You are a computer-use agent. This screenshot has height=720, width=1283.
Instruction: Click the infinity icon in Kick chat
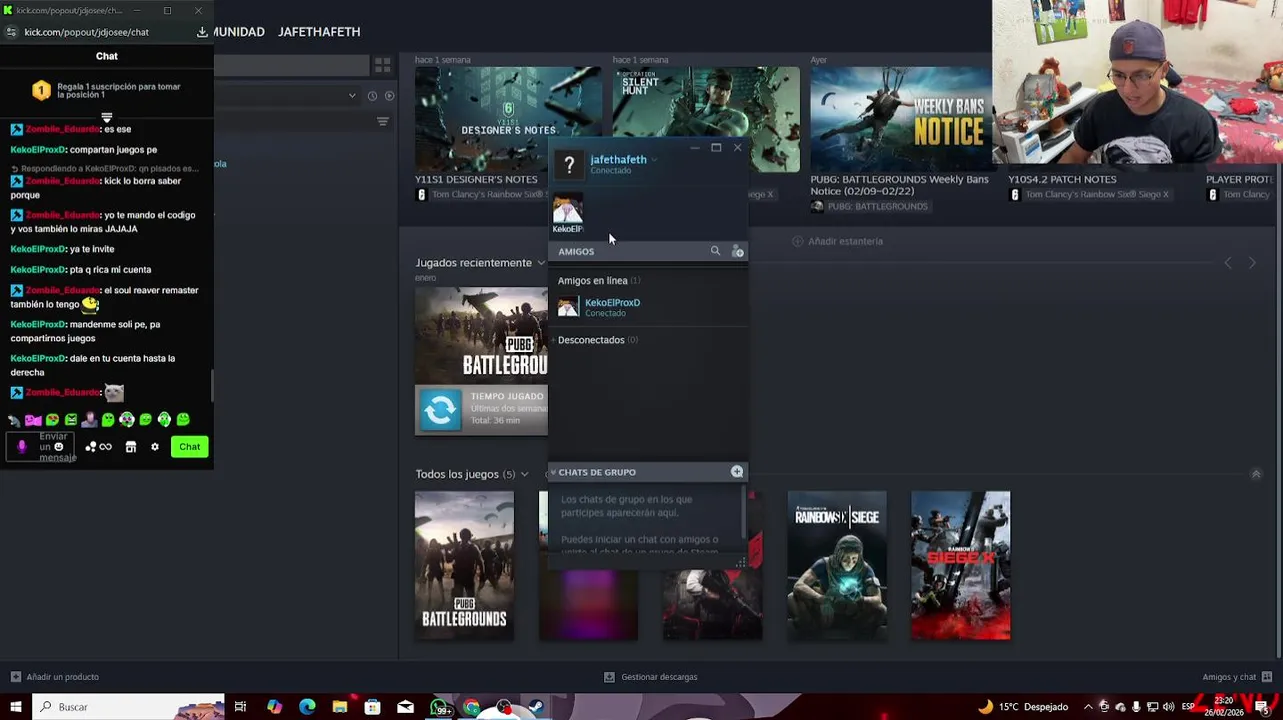point(105,447)
